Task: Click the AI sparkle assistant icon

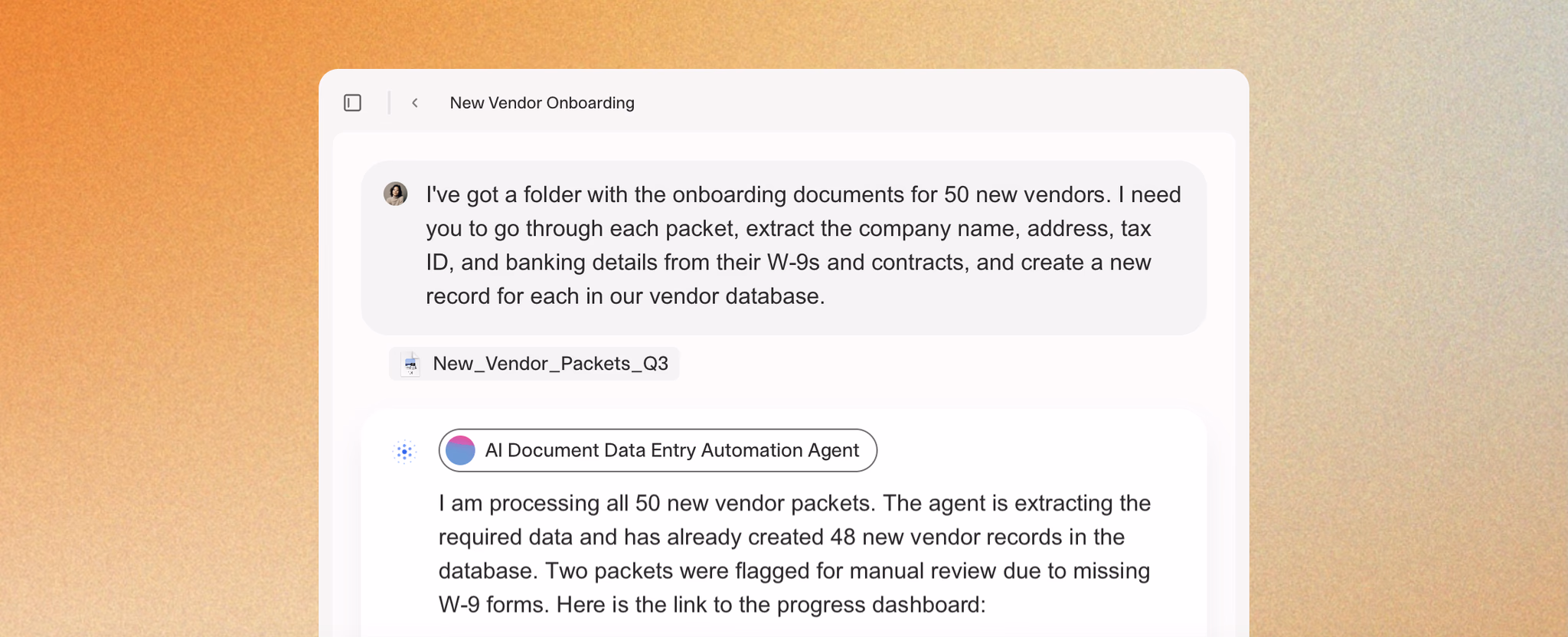Action: click(x=405, y=452)
